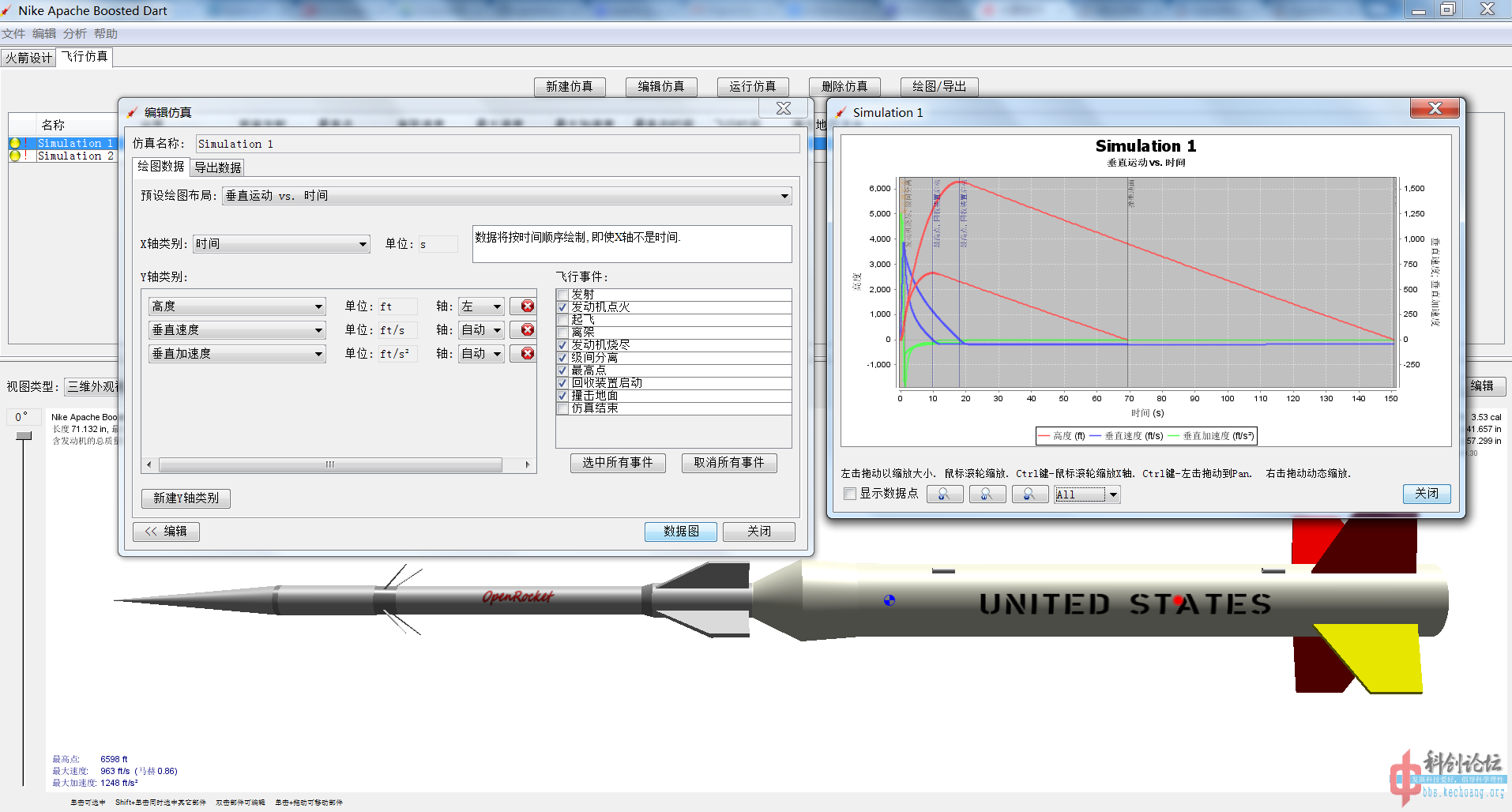Click the 新建Y轴类别 button
The image size is (1512, 812).
[x=186, y=498]
